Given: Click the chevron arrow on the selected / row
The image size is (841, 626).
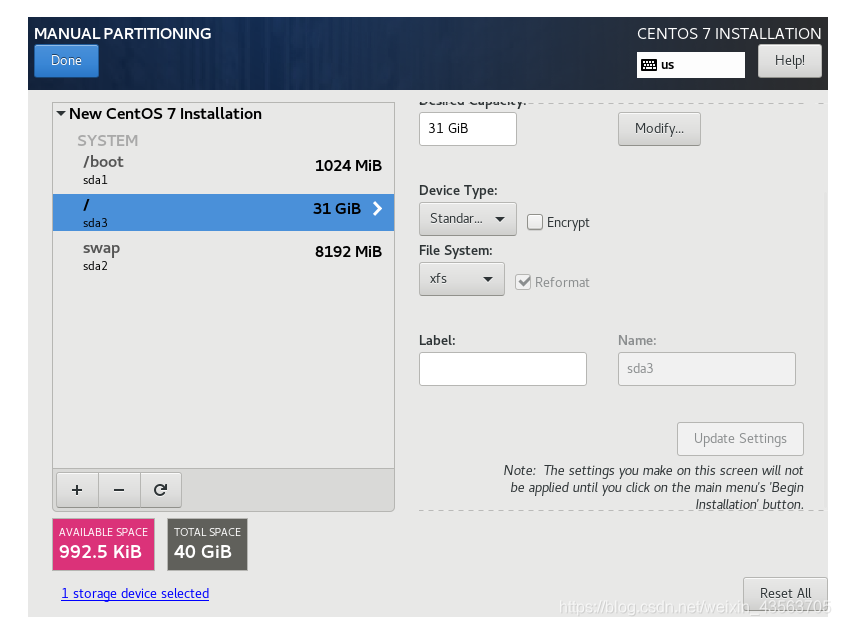Looking at the screenshot, I should (378, 209).
